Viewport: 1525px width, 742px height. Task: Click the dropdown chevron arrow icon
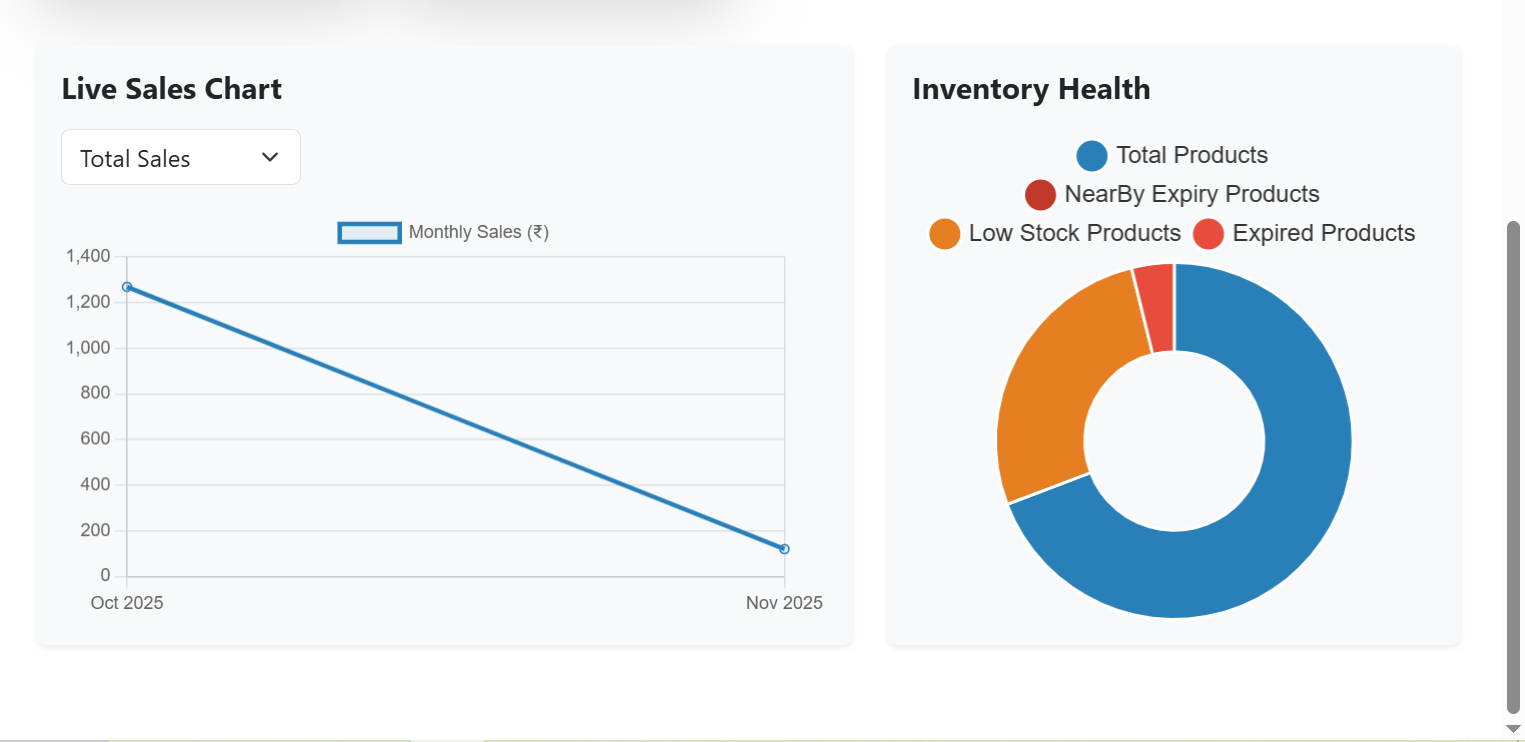coord(269,157)
